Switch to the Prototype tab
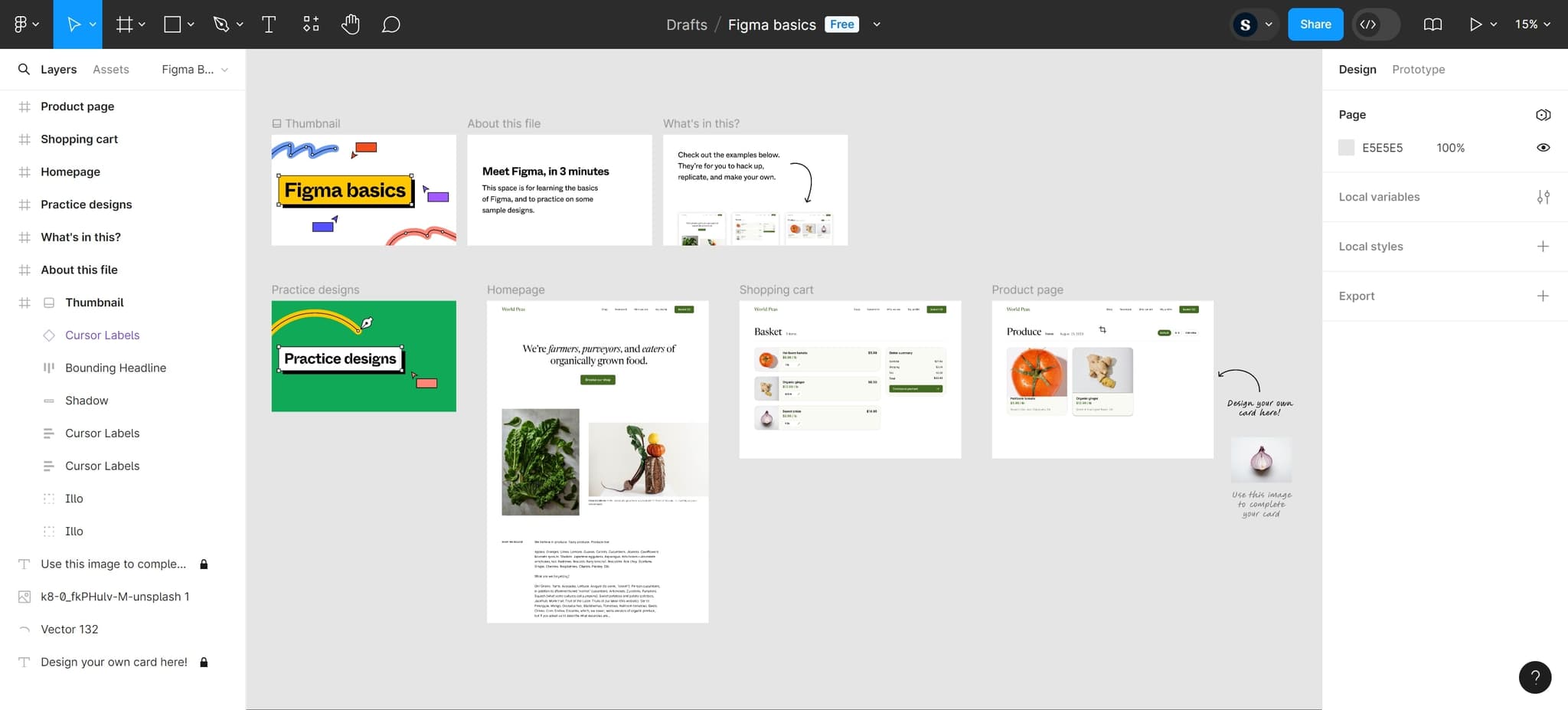Image resolution: width=1568 pixels, height=710 pixels. click(x=1418, y=69)
